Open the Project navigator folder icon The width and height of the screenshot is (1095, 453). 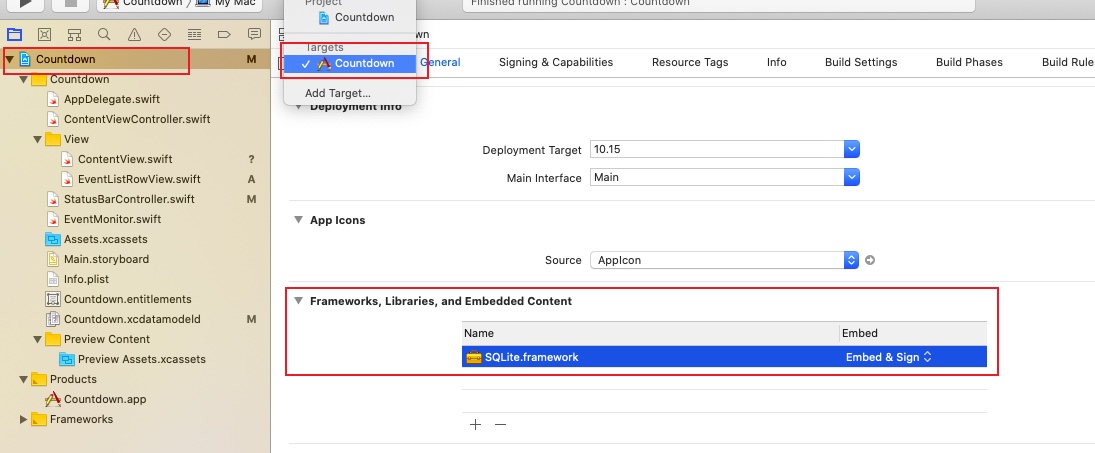click(x=14, y=34)
